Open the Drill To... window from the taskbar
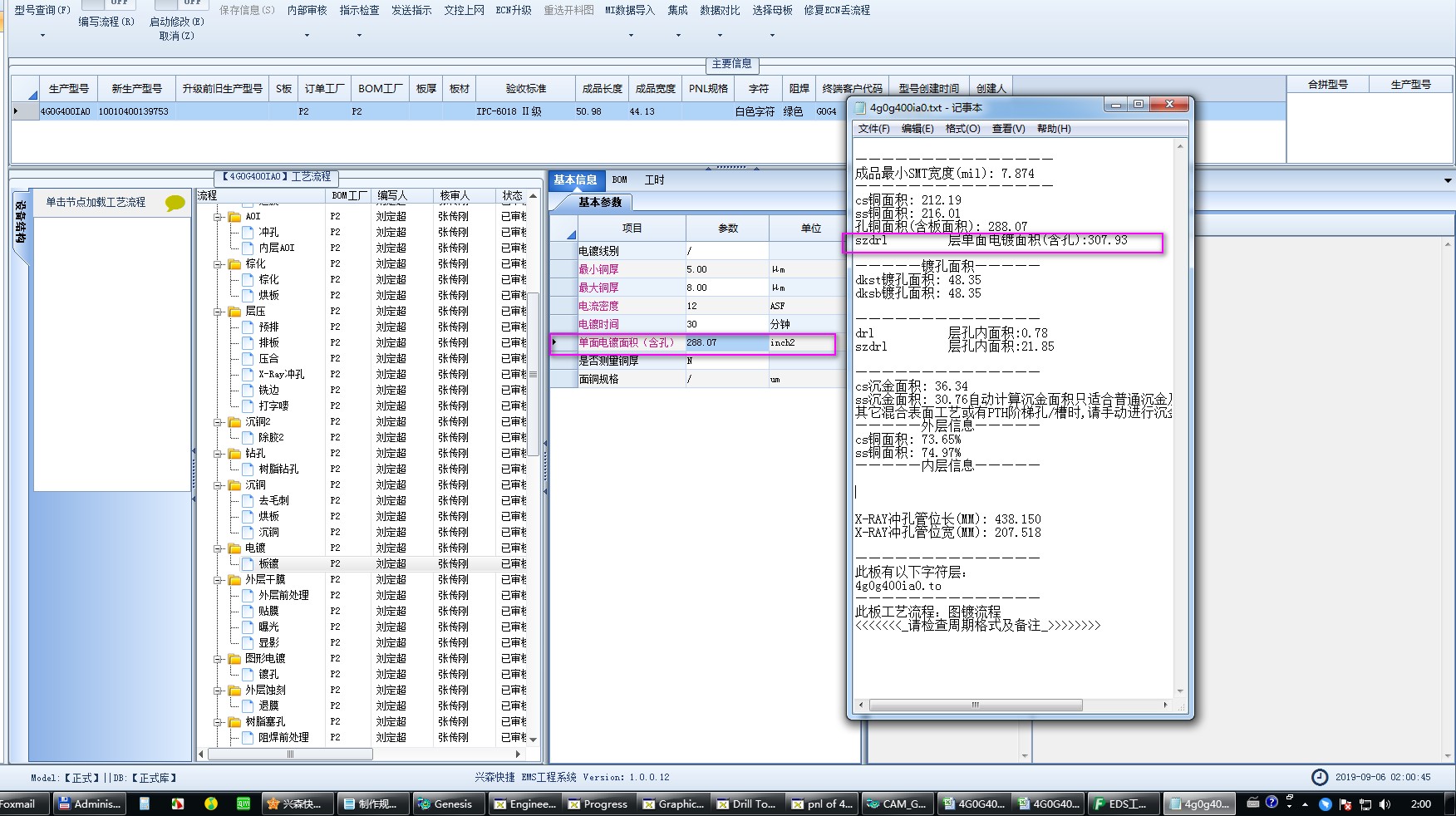The width and height of the screenshot is (1456, 816). [748, 804]
